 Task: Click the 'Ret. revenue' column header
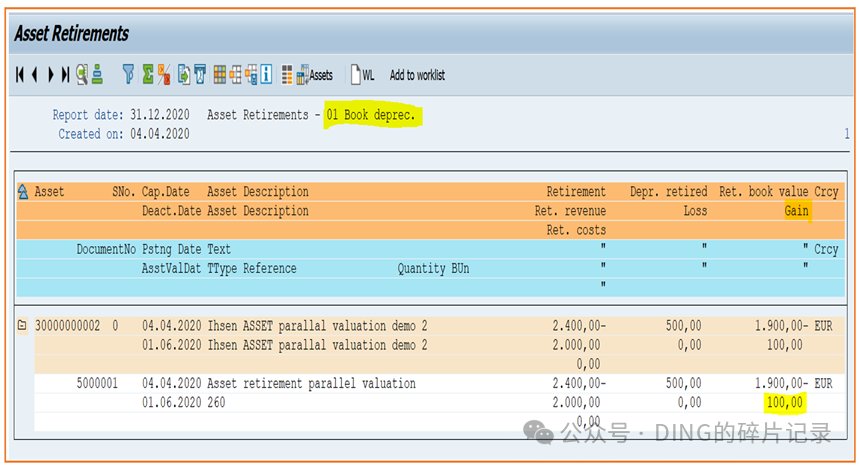570,211
